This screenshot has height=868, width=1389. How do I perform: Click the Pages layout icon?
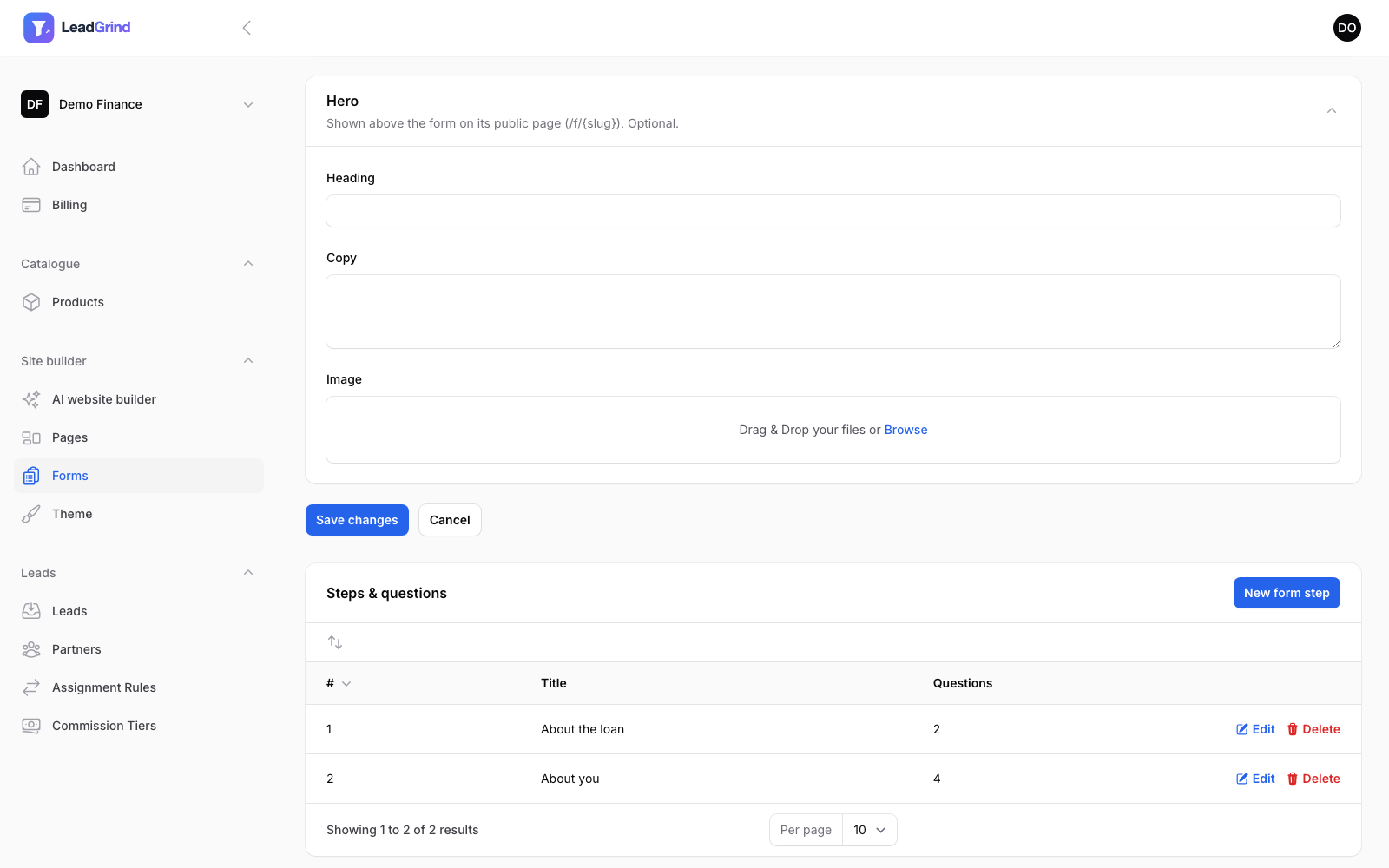click(31, 437)
